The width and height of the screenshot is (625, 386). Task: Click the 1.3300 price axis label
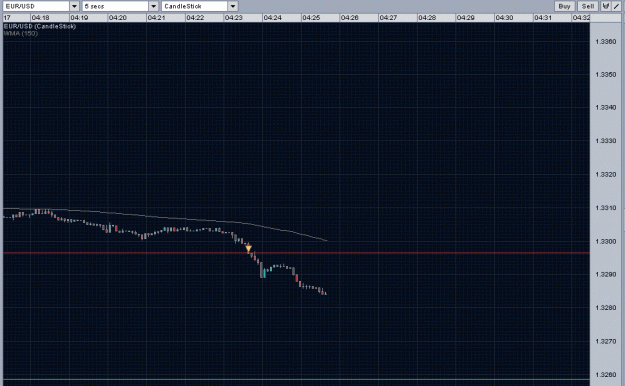(605, 241)
